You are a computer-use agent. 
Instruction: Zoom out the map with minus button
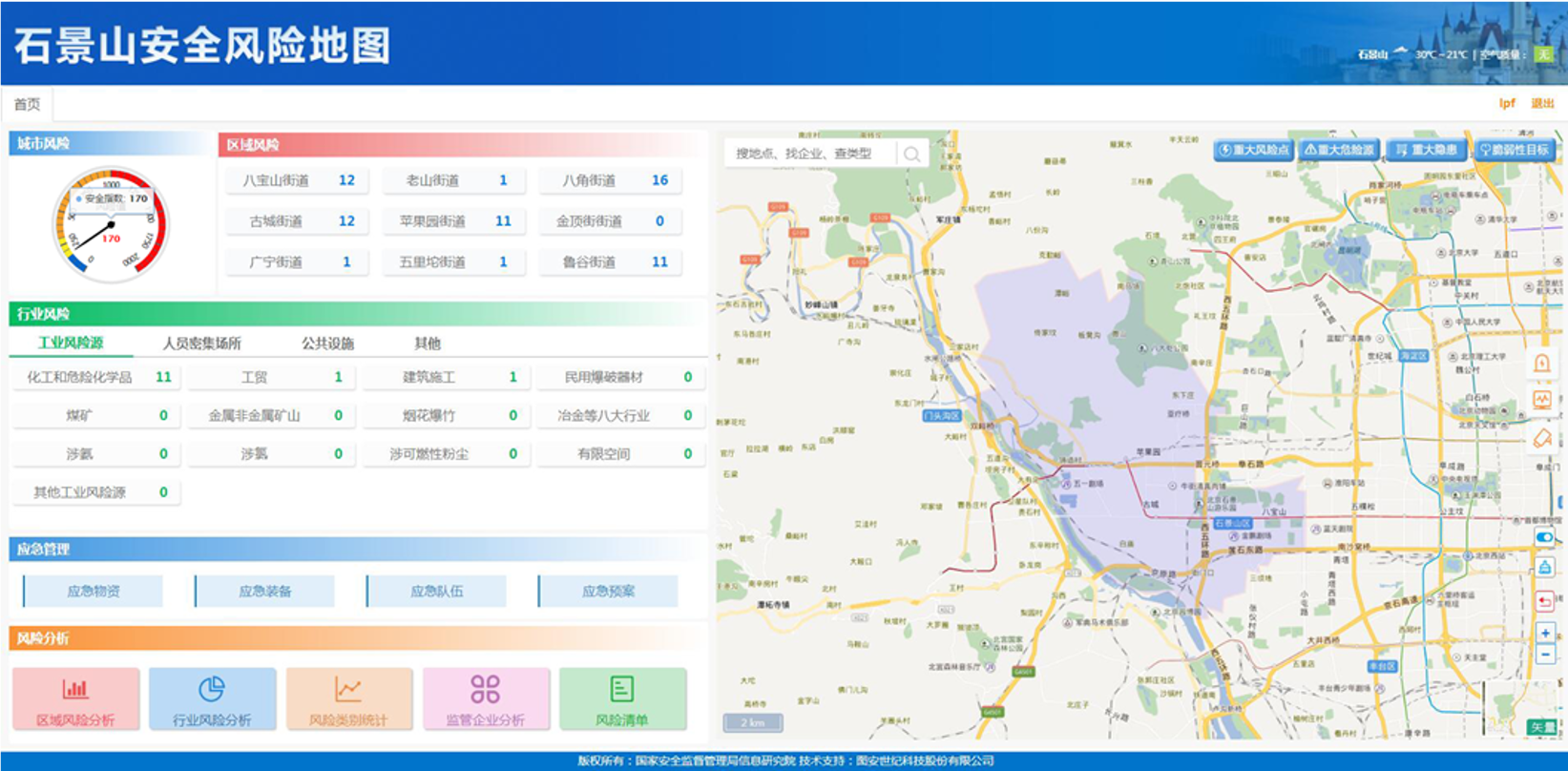(x=1545, y=655)
